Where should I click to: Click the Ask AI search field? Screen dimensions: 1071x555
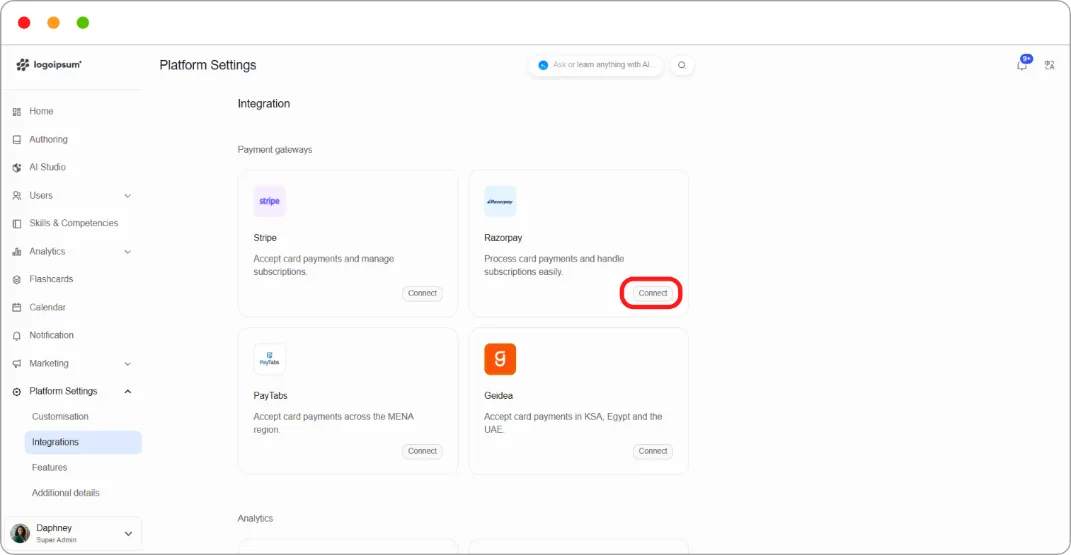pyautogui.click(x=595, y=65)
